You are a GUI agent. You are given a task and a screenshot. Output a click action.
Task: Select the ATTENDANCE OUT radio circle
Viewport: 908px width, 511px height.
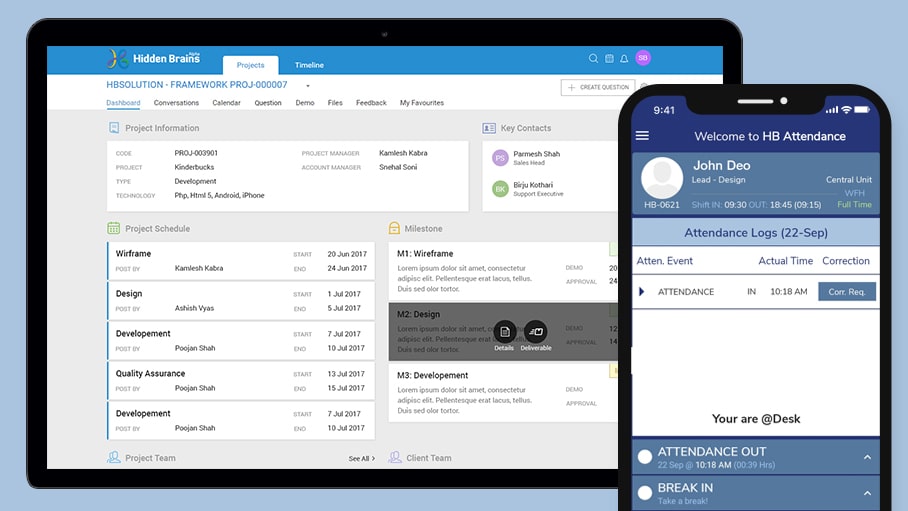(645, 457)
